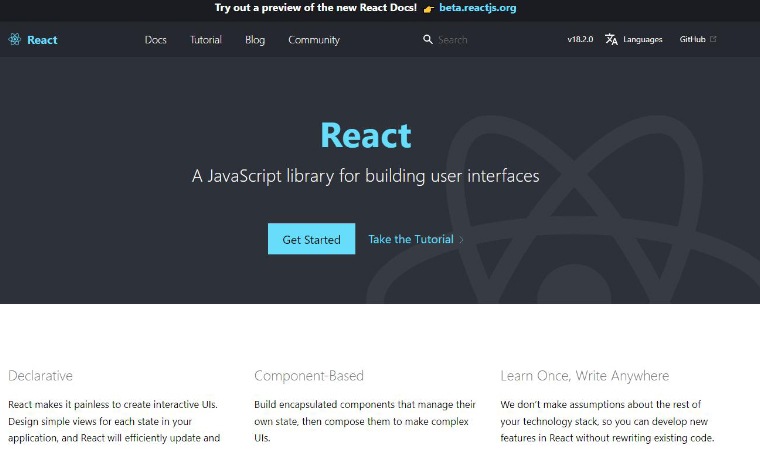The height and width of the screenshot is (449, 760).
Task: Visit the GitHub link in header
Action: [x=693, y=39]
